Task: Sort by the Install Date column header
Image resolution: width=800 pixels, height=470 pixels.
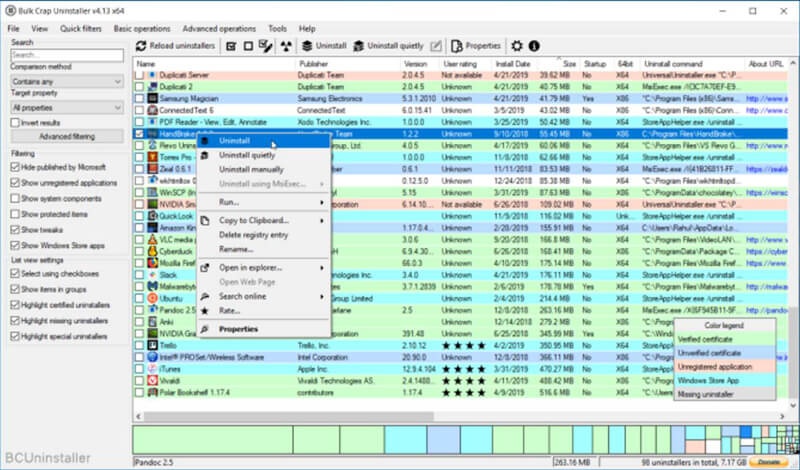Action: coord(513,64)
